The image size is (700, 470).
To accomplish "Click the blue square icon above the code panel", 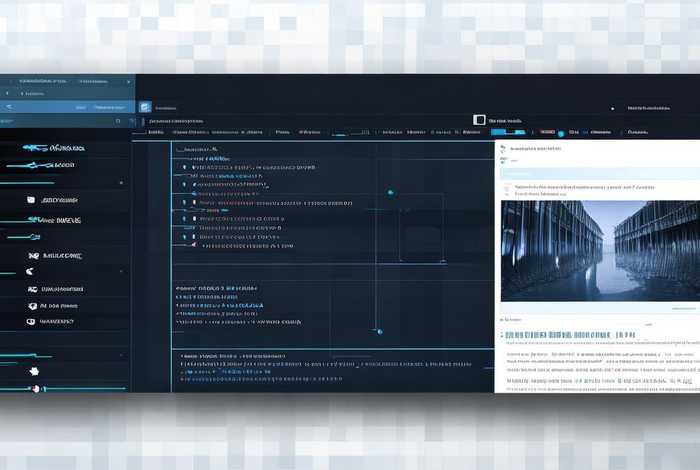I will coord(145,107).
